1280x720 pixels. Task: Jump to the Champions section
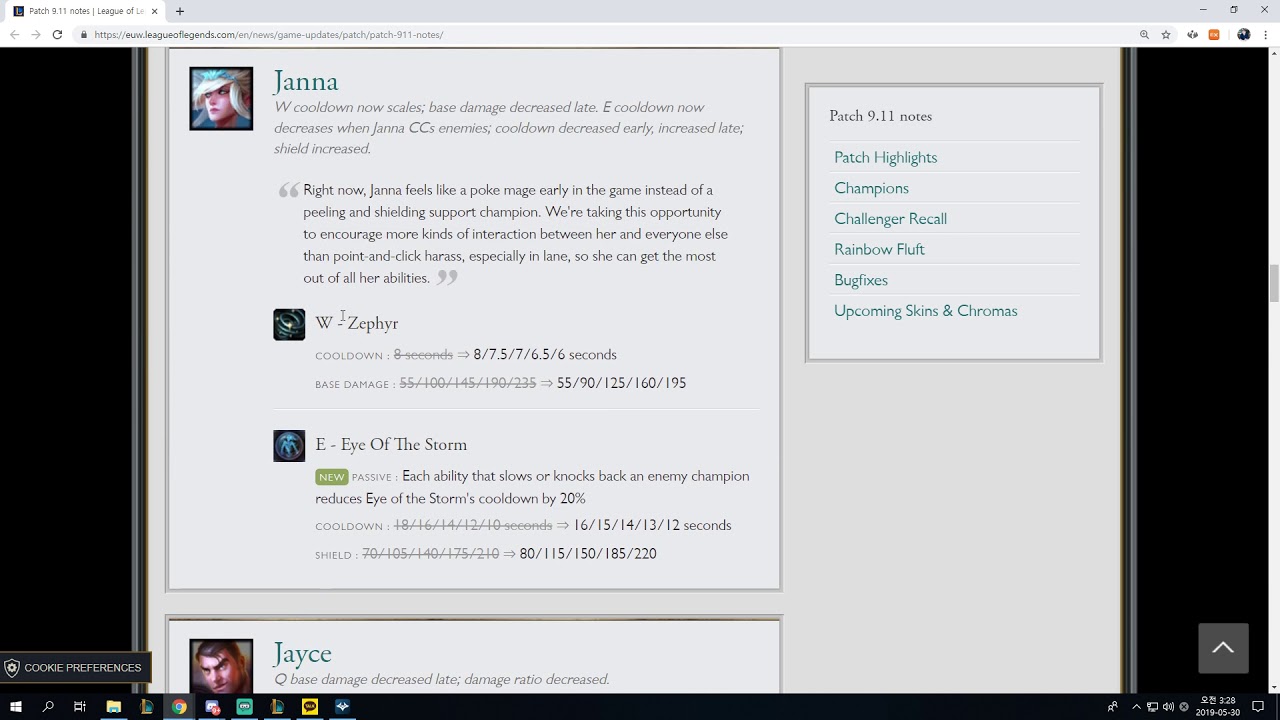pyautogui.click(x=871, y=188)
